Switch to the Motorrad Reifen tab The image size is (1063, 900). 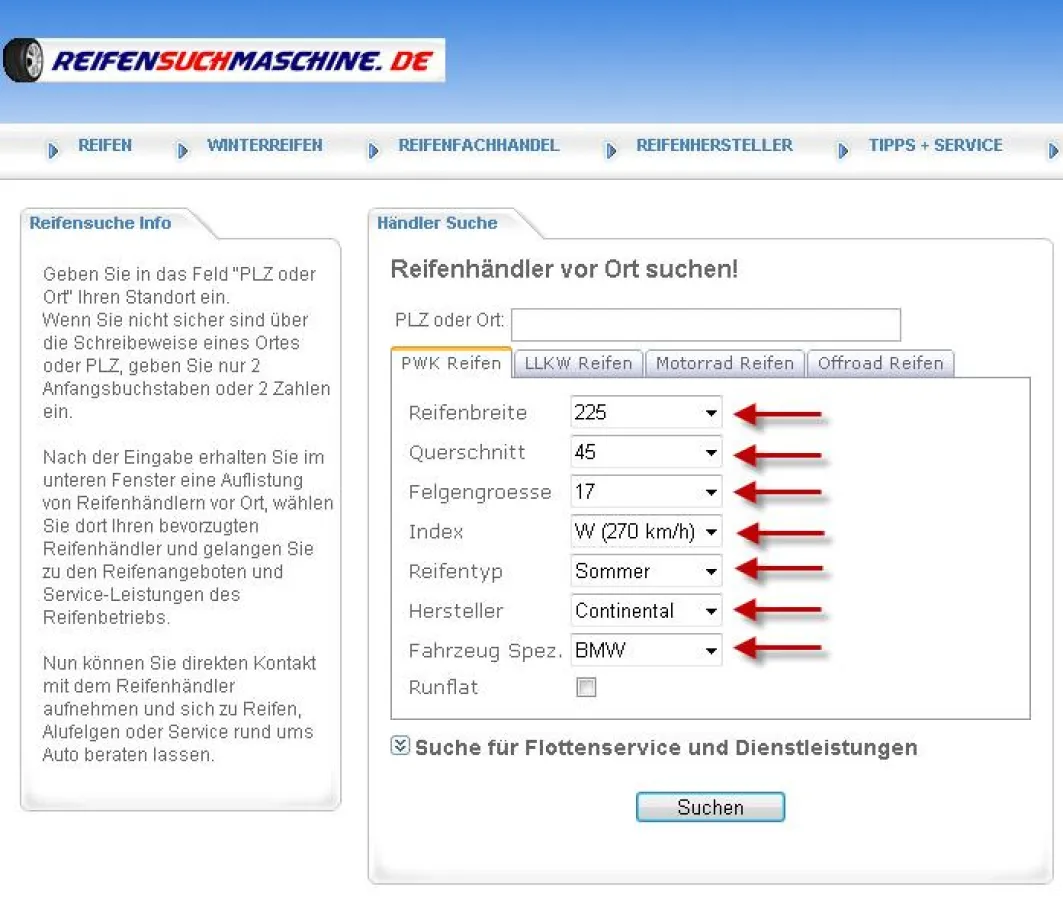pyautogui.click(x=724, y=363)
